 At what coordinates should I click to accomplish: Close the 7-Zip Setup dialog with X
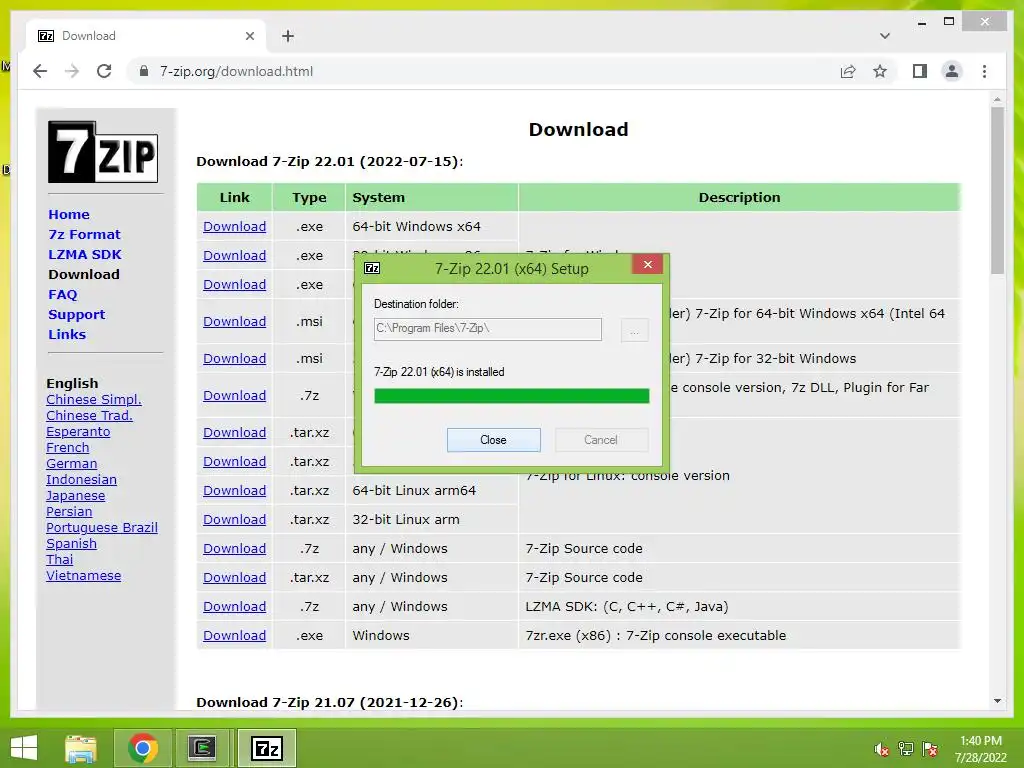[x=647, y=264]
